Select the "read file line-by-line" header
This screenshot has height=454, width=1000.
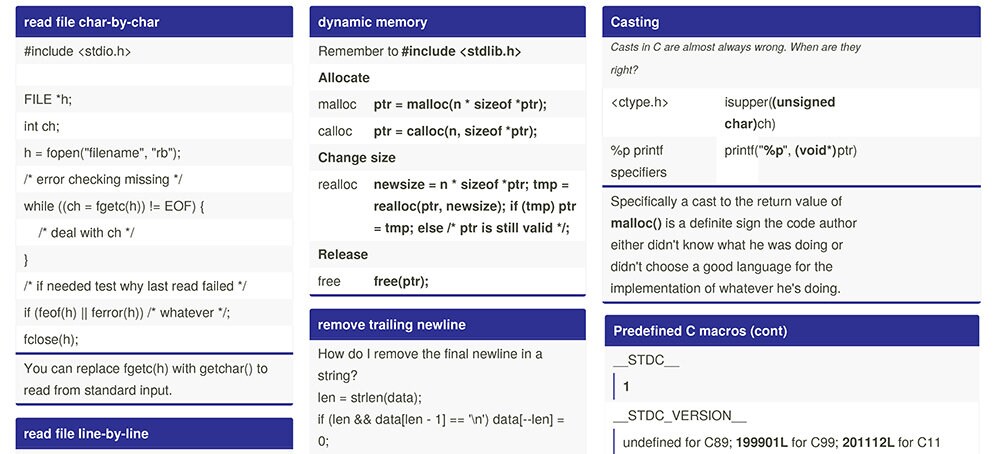(154, 434)
